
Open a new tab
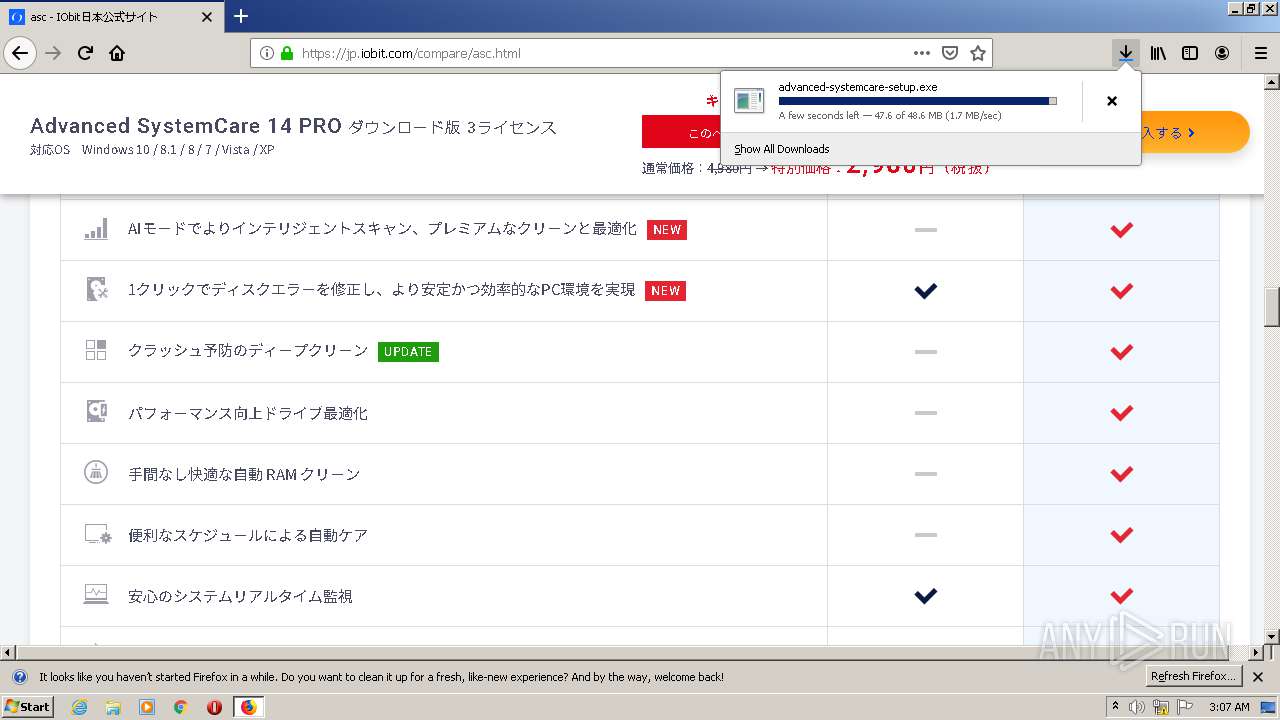(x=241, y=16)
